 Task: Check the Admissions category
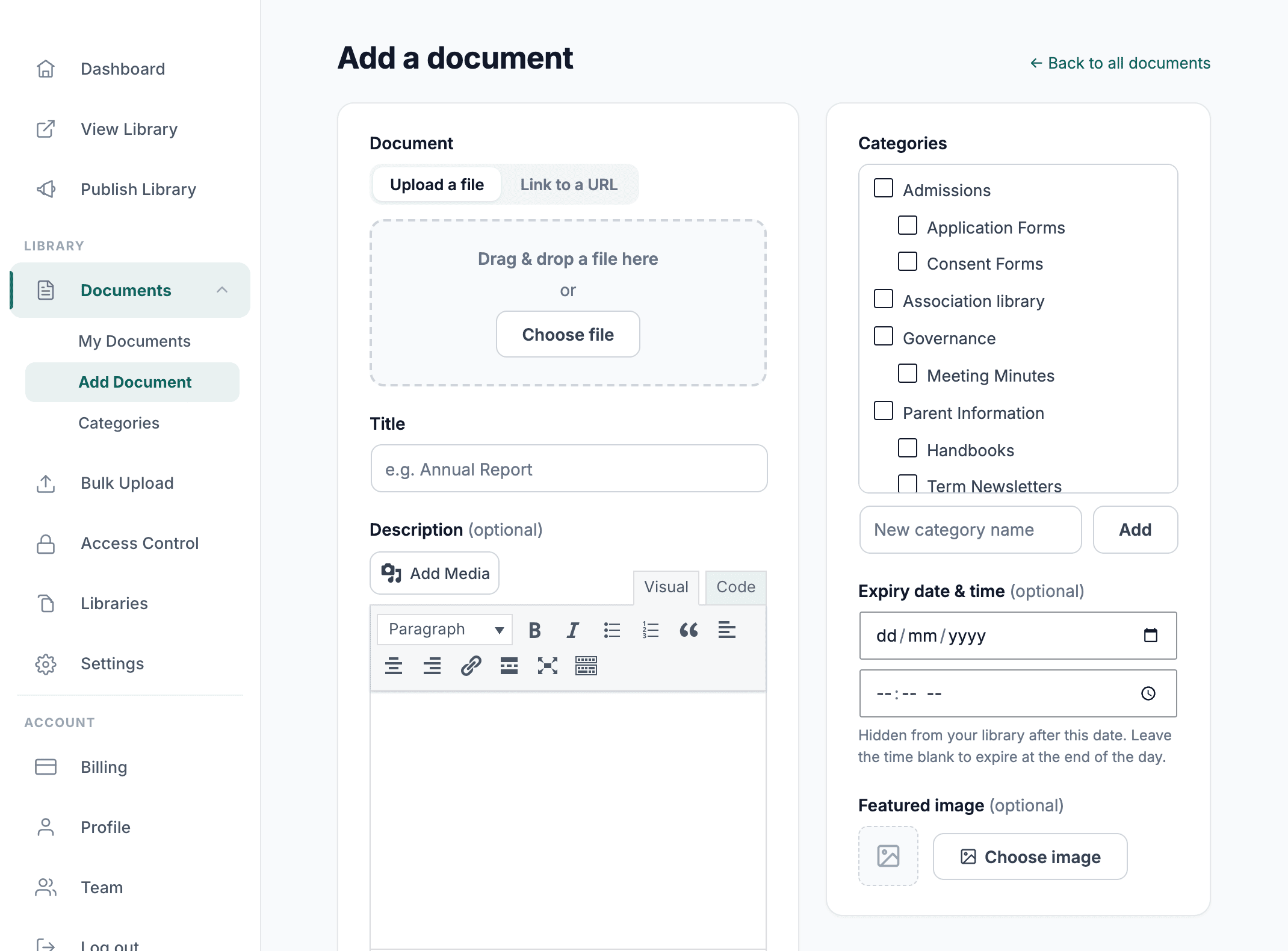[884, 188]
